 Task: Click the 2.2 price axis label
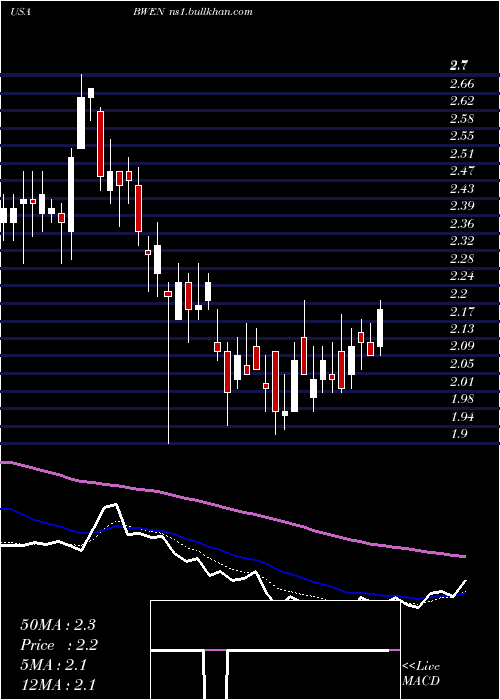pos(459,293)
